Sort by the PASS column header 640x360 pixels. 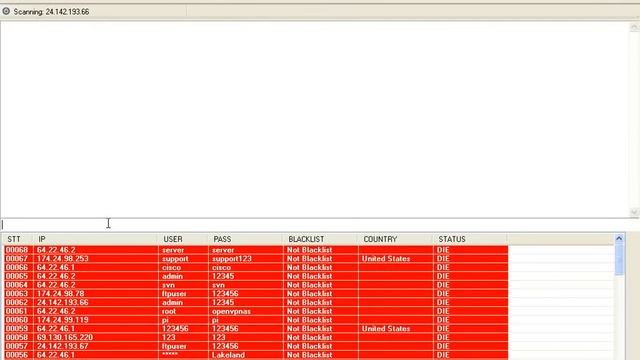click(245, 239)
